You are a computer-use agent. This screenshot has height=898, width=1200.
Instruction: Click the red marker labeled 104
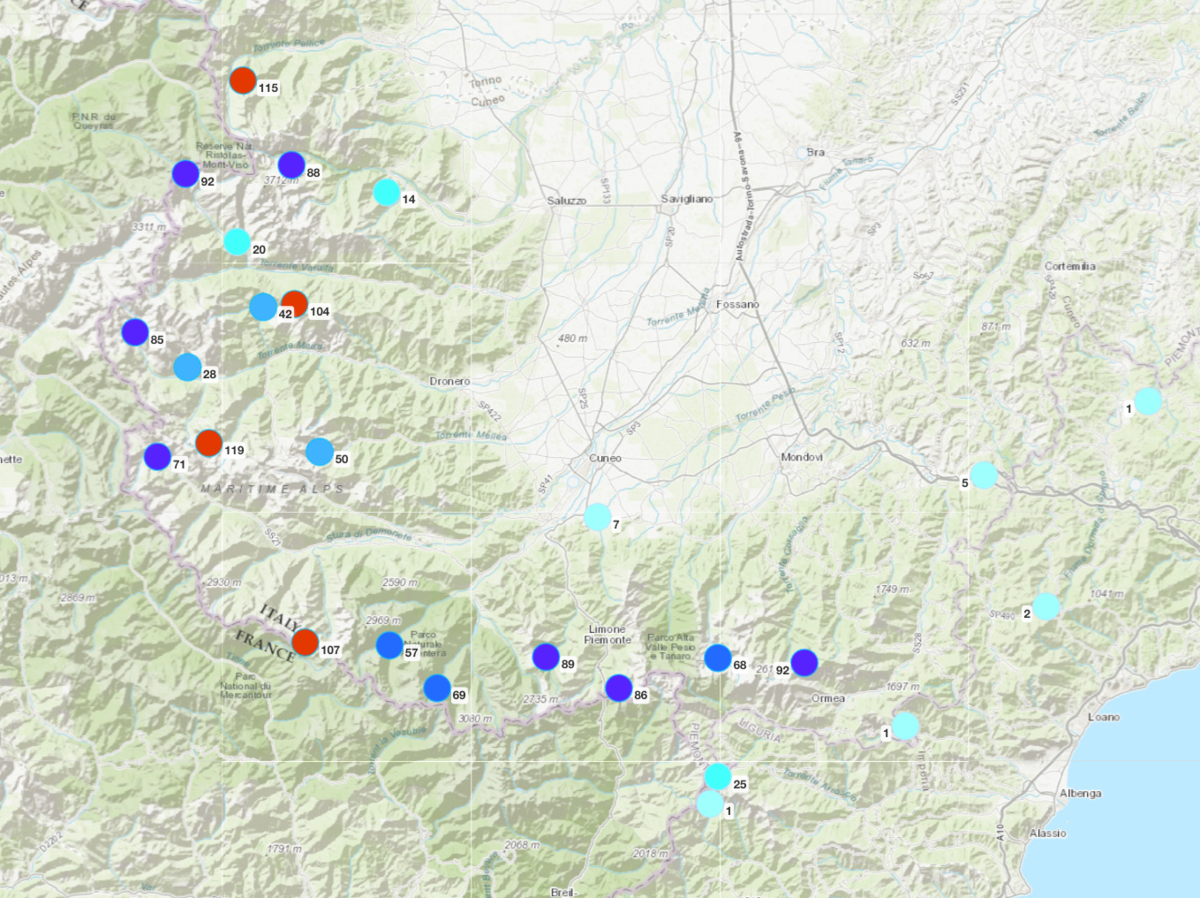click(x=295, y=304)
